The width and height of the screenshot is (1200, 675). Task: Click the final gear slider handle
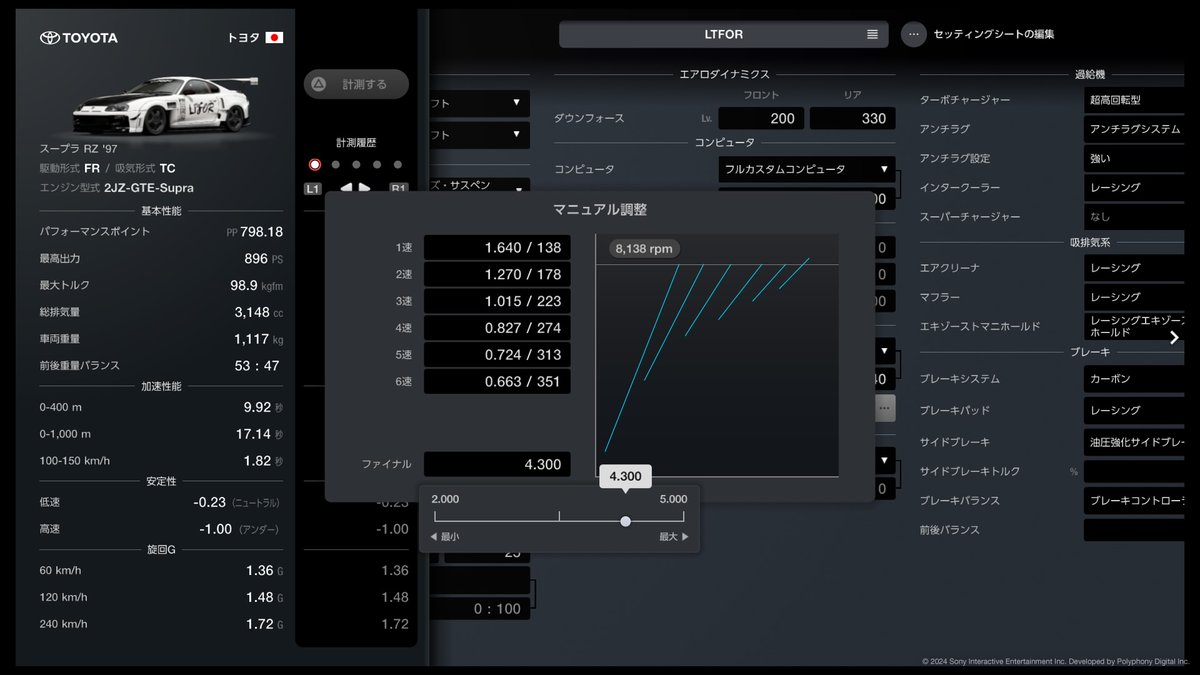click(625, 521)
